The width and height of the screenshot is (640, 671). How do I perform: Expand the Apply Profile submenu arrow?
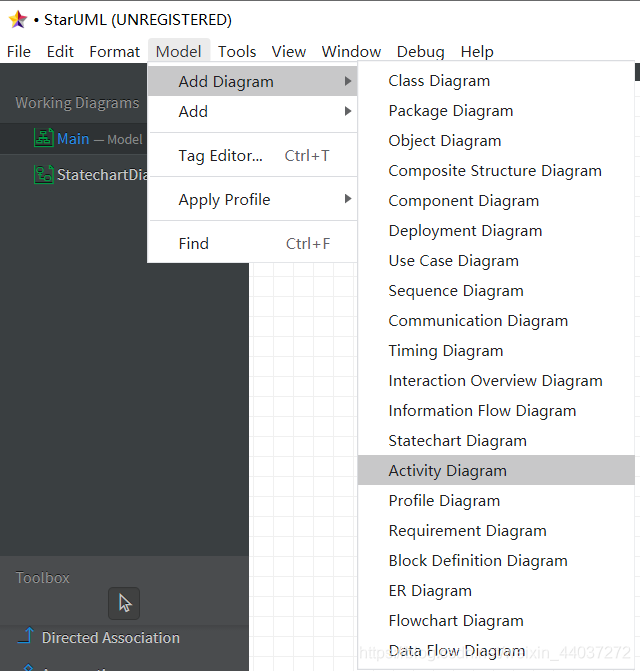(x=348, y=199)
